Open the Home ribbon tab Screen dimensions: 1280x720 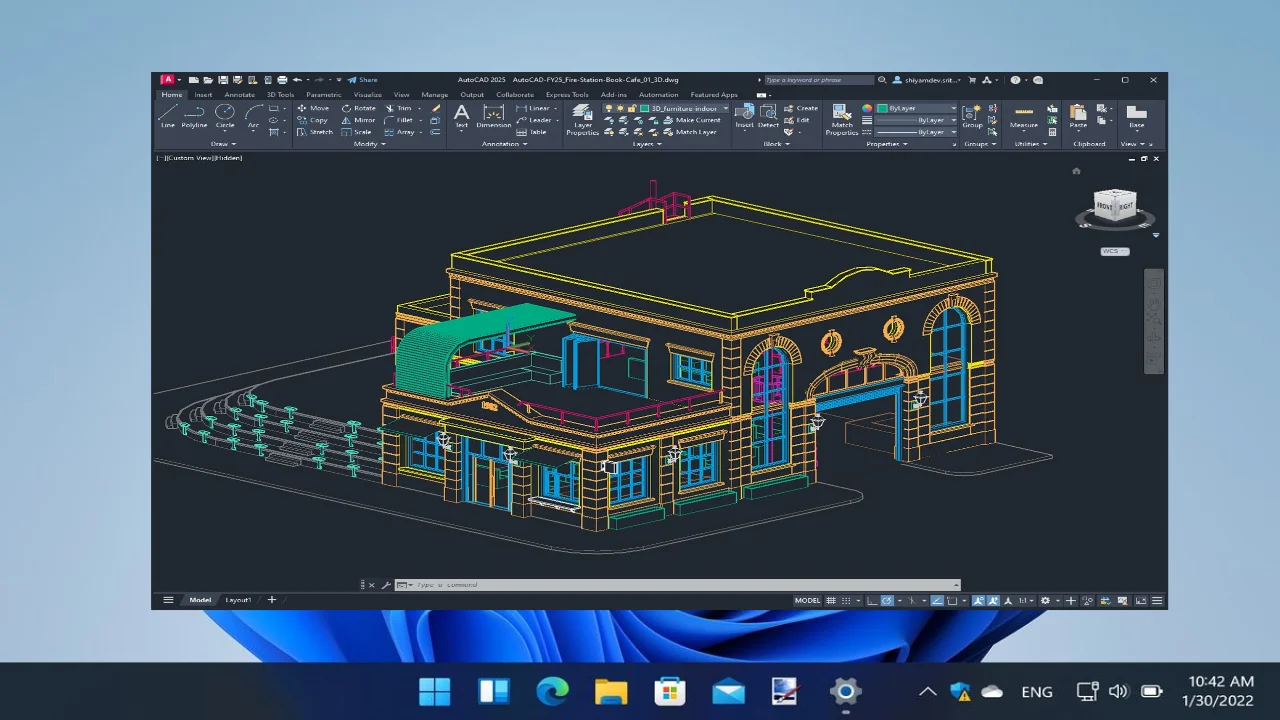click(x=172, y=95)
